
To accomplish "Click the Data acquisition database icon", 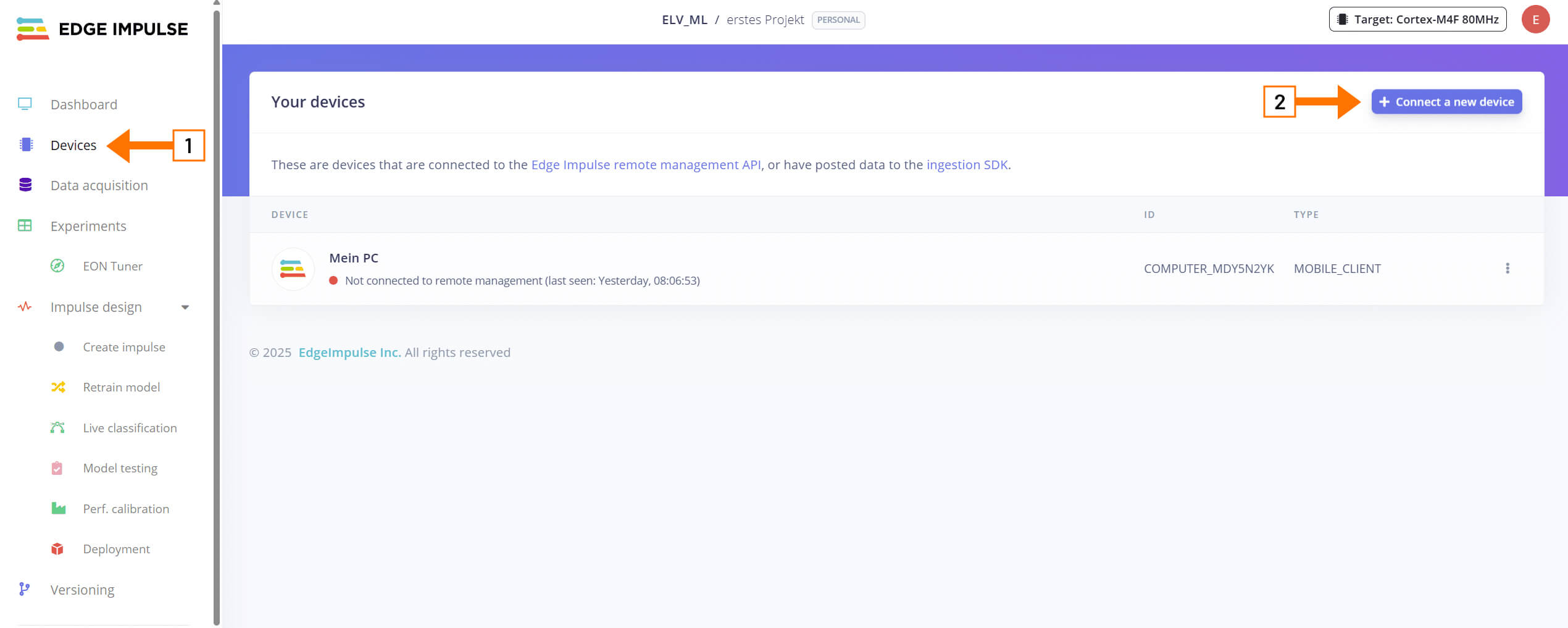I will click(25, 185).
